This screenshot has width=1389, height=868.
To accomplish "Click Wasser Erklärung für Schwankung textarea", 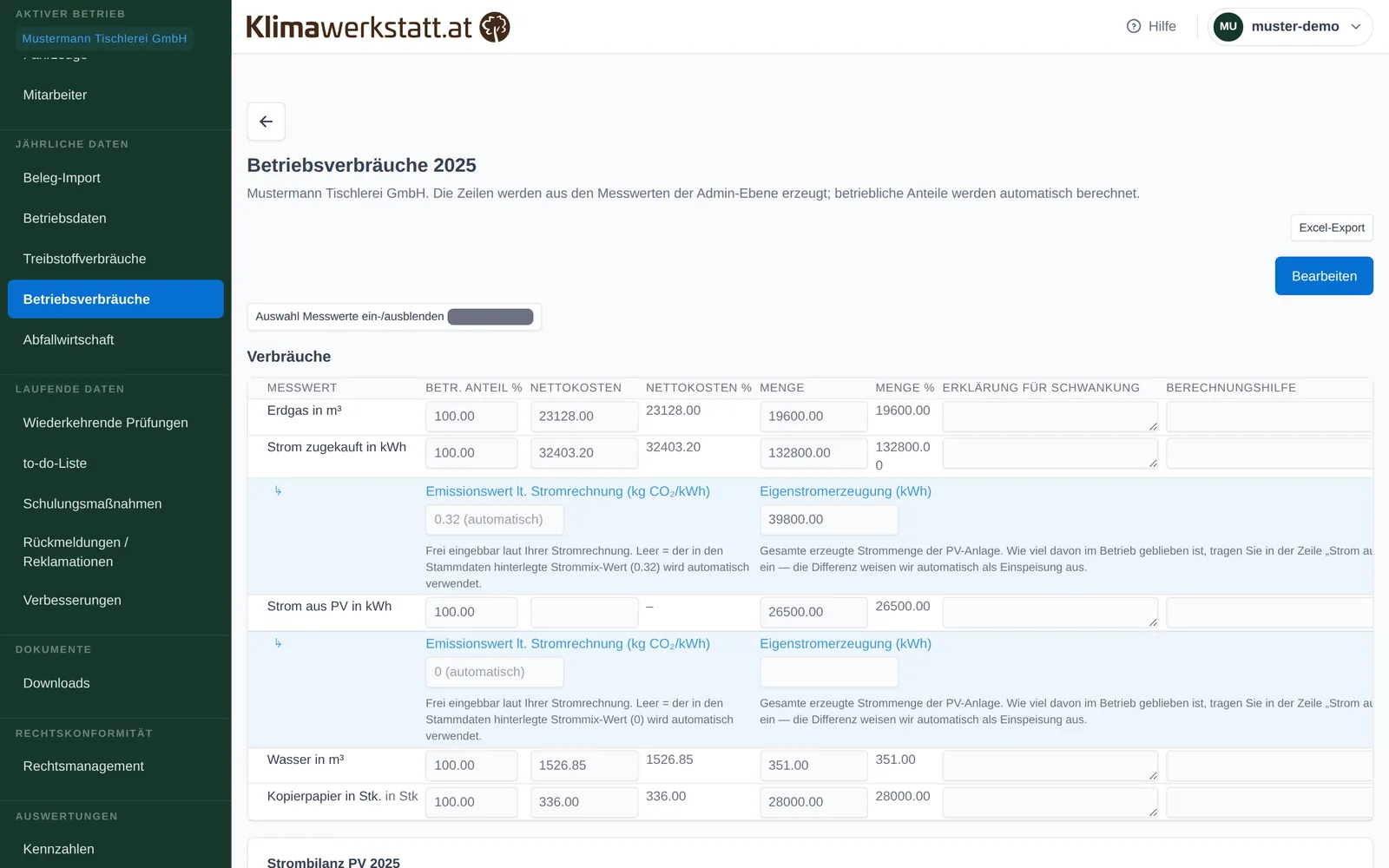I will [1050, 766].
